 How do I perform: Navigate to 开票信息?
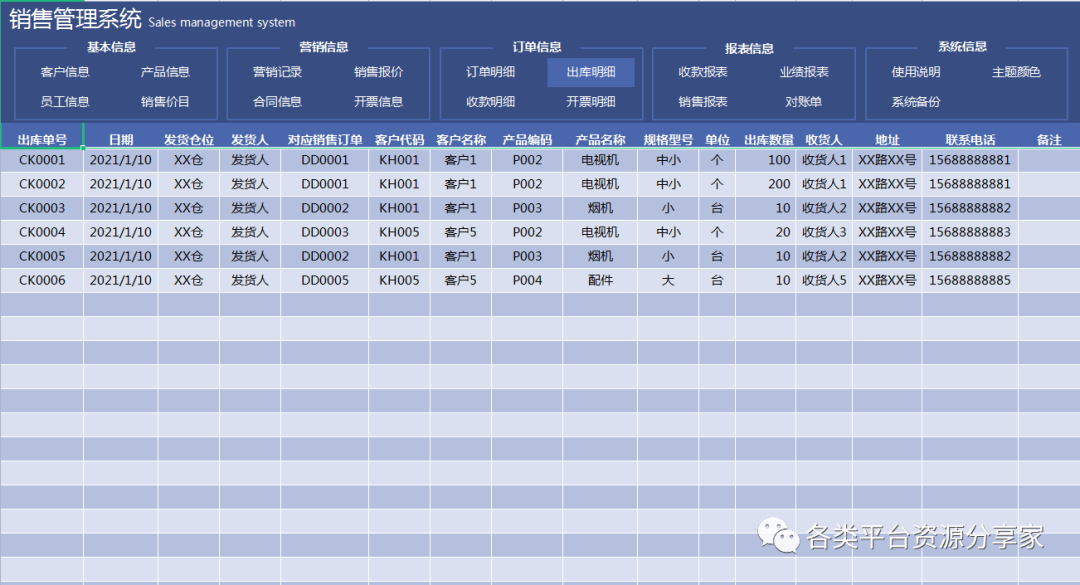(x=378, y=101)
